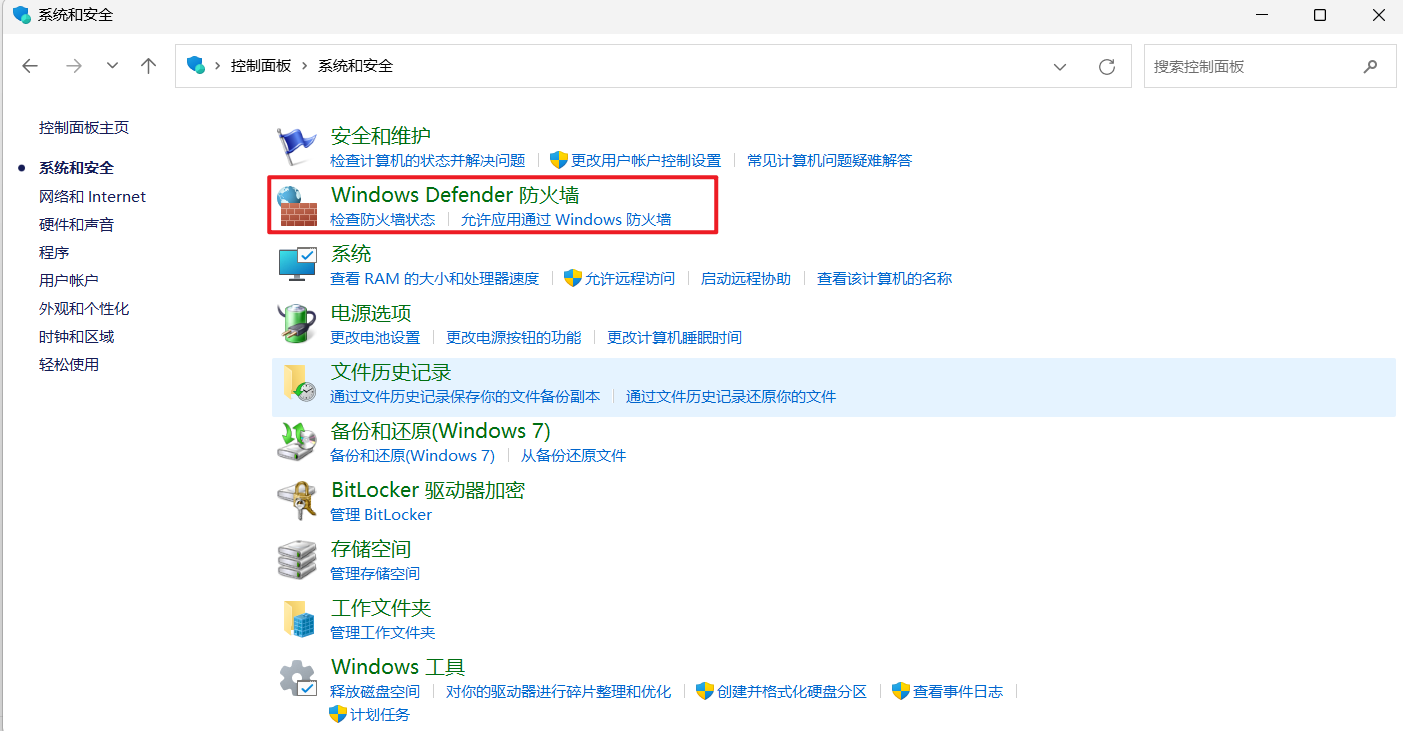This screenshot has width=1403, height=731.
Task: Click the BitLocker lock and keys icon
Action: click(297, 500)
